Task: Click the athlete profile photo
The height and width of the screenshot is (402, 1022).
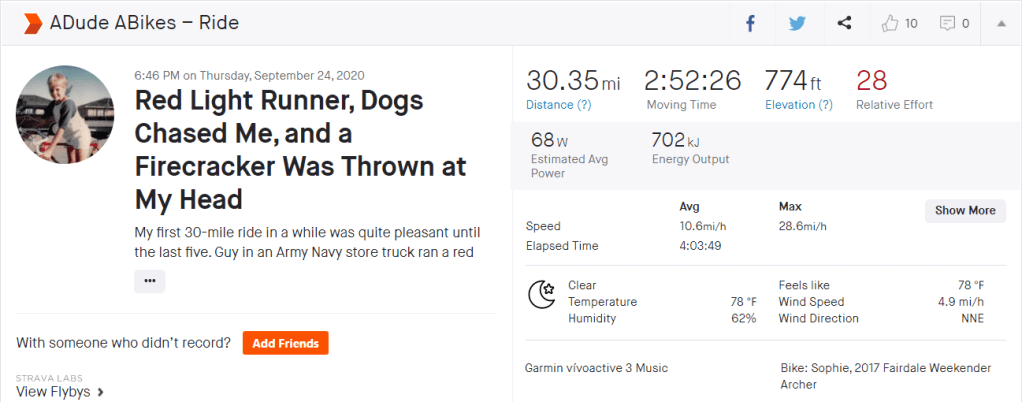Action: pos(65,116)
